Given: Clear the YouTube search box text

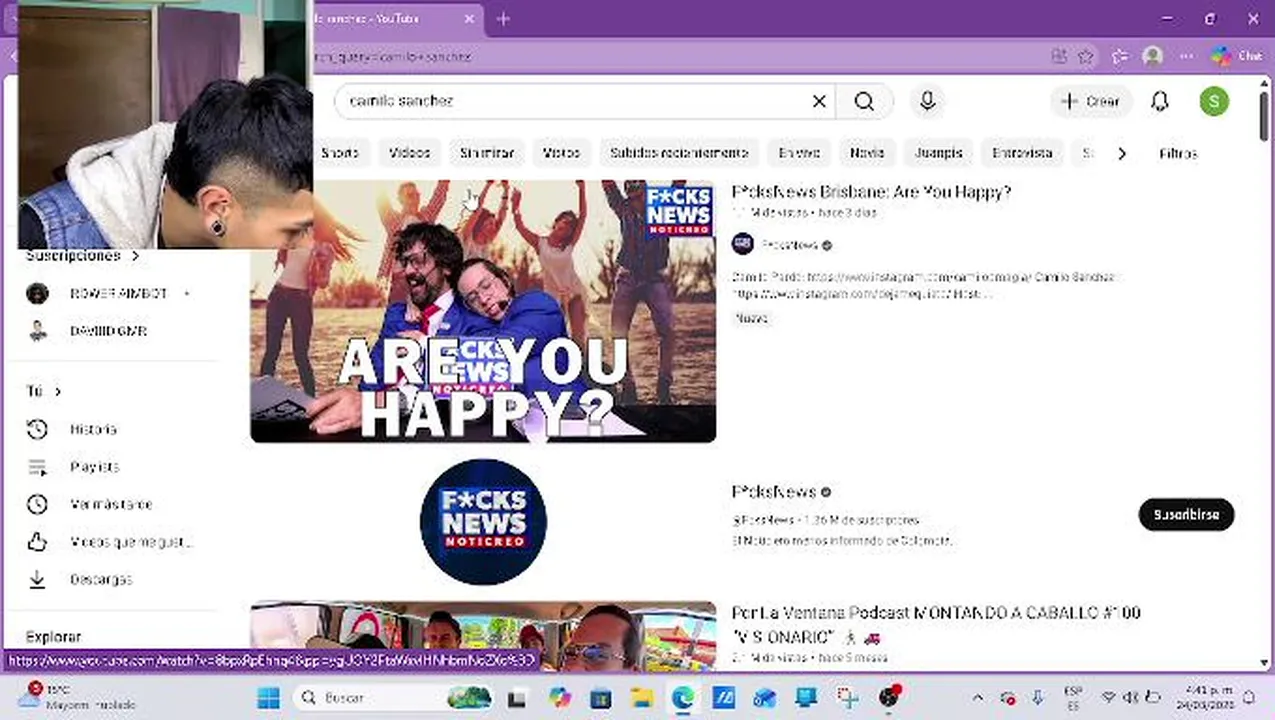Looking at the screenshot, I should tap(819, 101).
